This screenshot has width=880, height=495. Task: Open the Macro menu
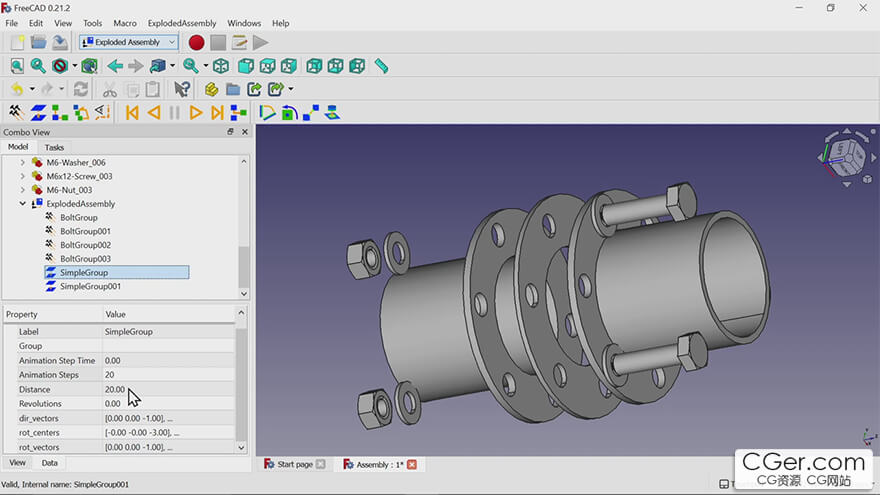(125, 23)
